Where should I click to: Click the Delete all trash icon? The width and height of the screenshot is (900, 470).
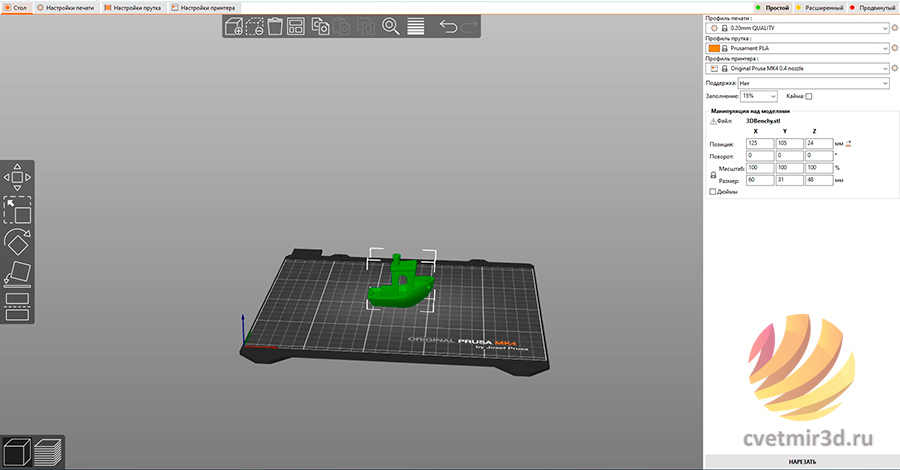275,26
